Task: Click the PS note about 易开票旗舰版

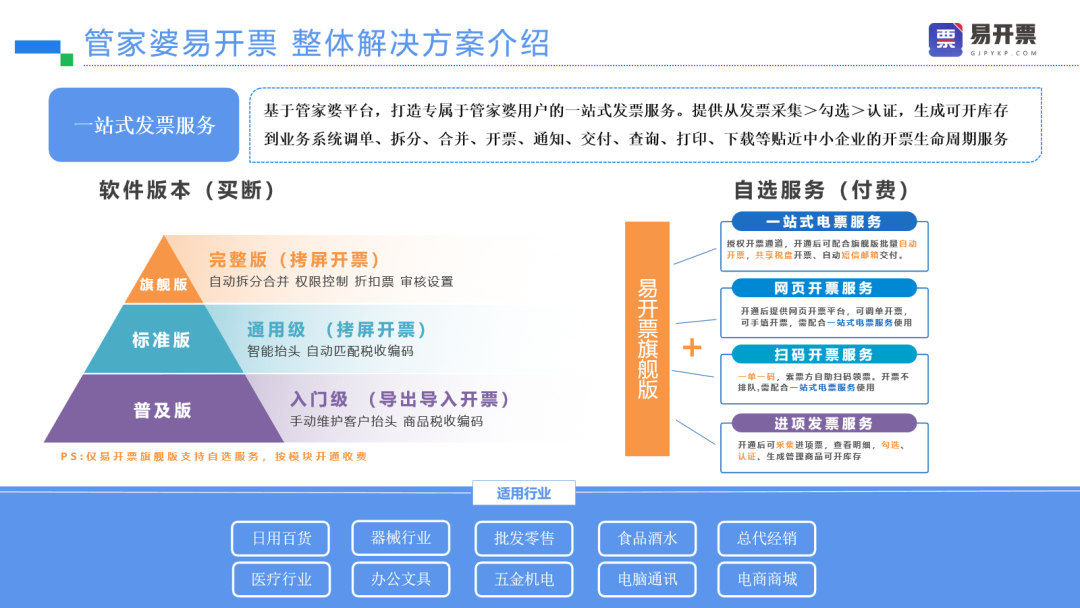Action: [214, 457]
